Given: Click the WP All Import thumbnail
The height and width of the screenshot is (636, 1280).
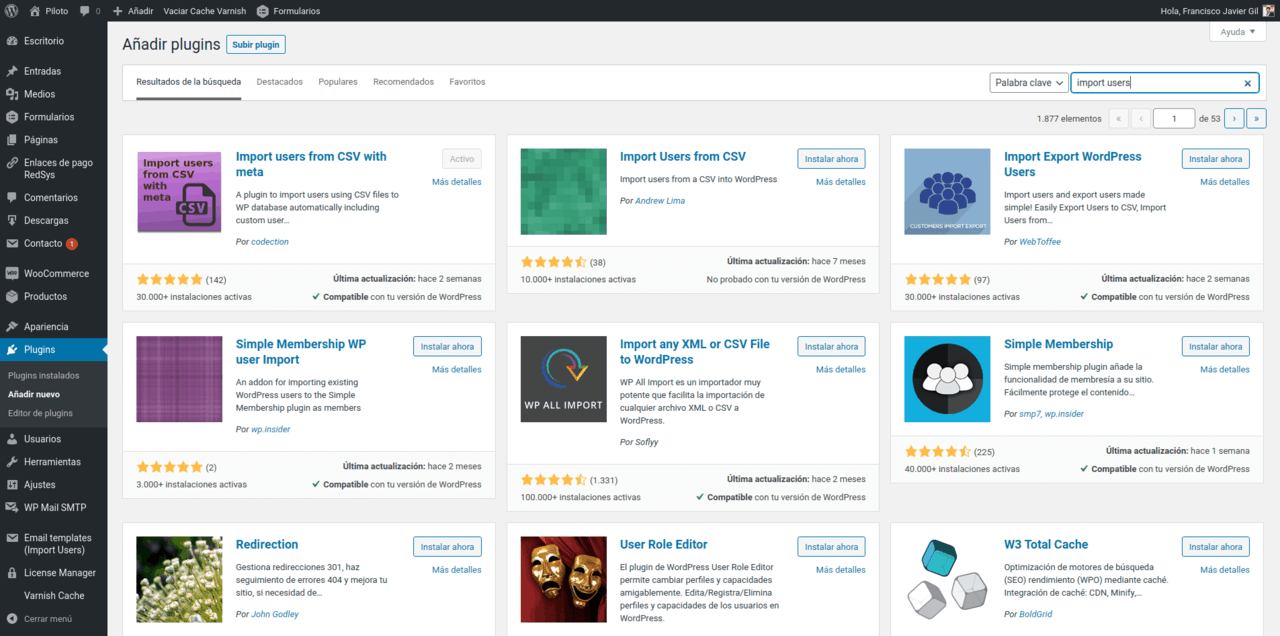Looking at the screenshot, I should click(x=563, y=379).
